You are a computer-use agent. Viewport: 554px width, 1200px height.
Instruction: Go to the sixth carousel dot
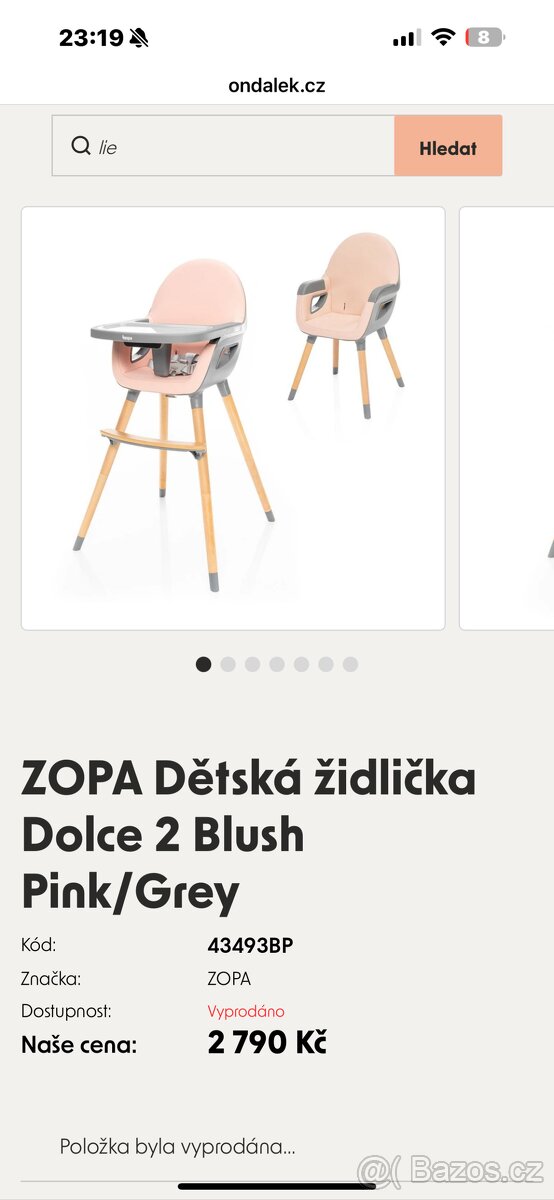[325, 664]
